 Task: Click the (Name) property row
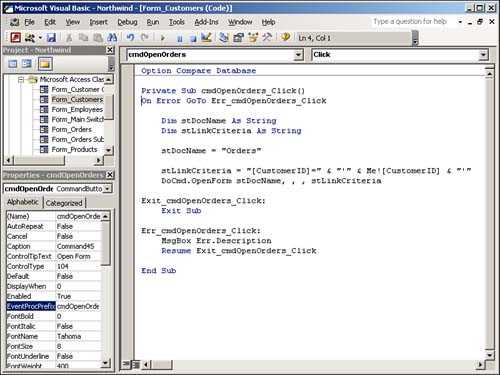(x=54, y=216)
